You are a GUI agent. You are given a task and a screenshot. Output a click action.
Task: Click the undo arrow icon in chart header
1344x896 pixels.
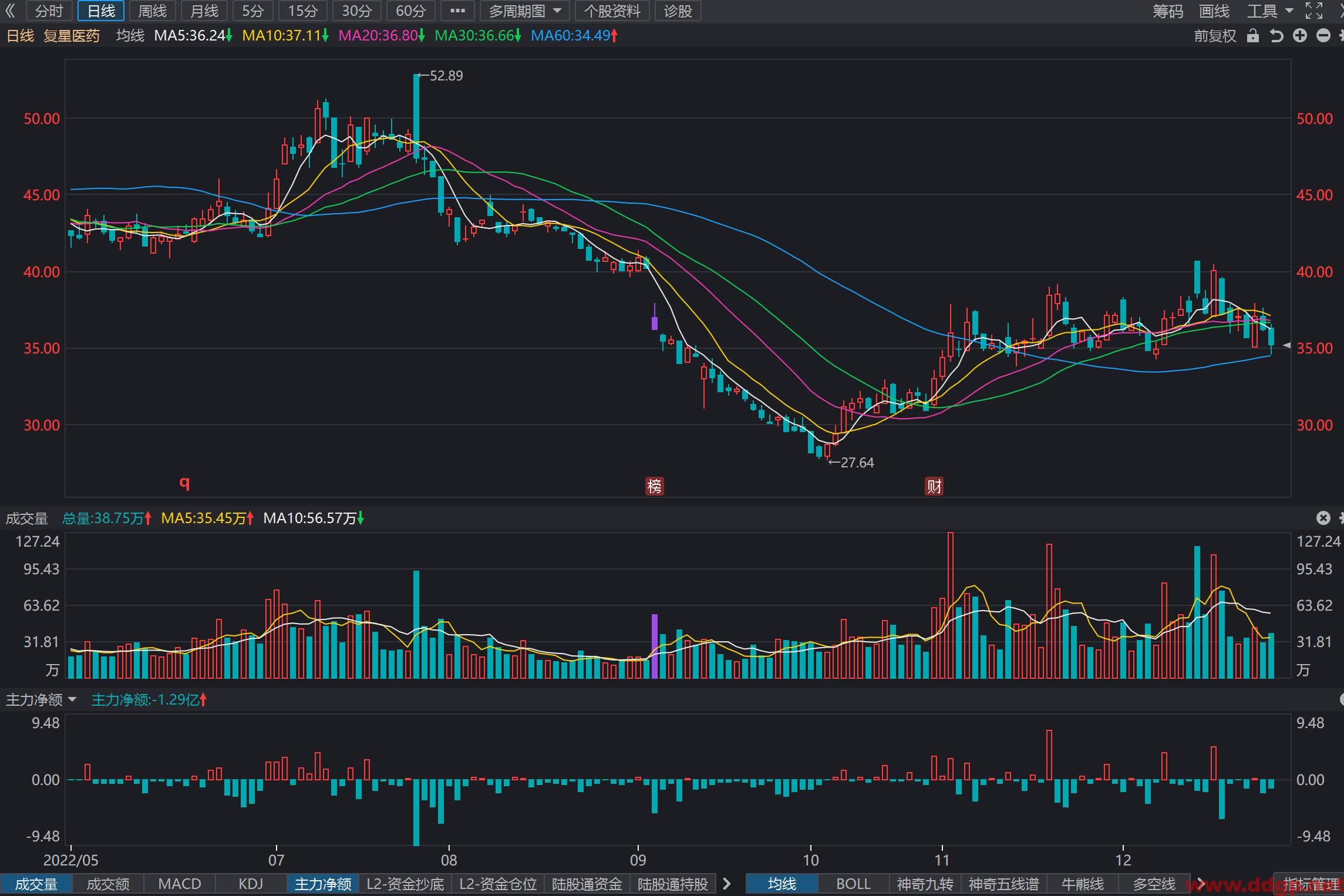pyautogui.click(x=1276, y=36)
